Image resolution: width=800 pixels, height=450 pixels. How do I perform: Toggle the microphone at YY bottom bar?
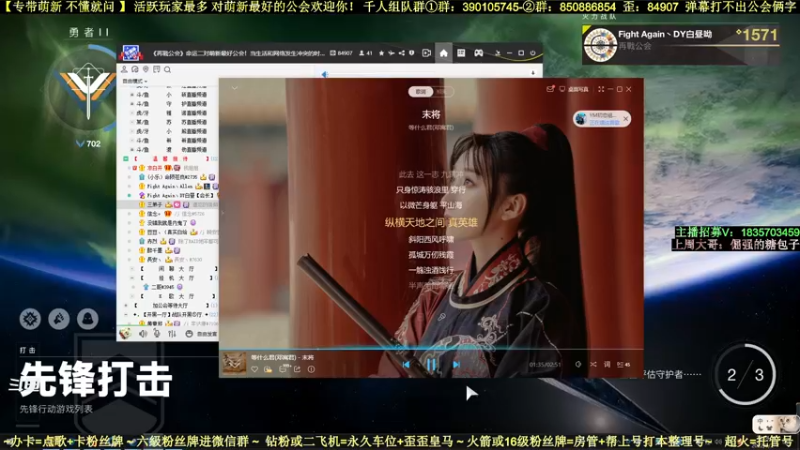[157, 334]
